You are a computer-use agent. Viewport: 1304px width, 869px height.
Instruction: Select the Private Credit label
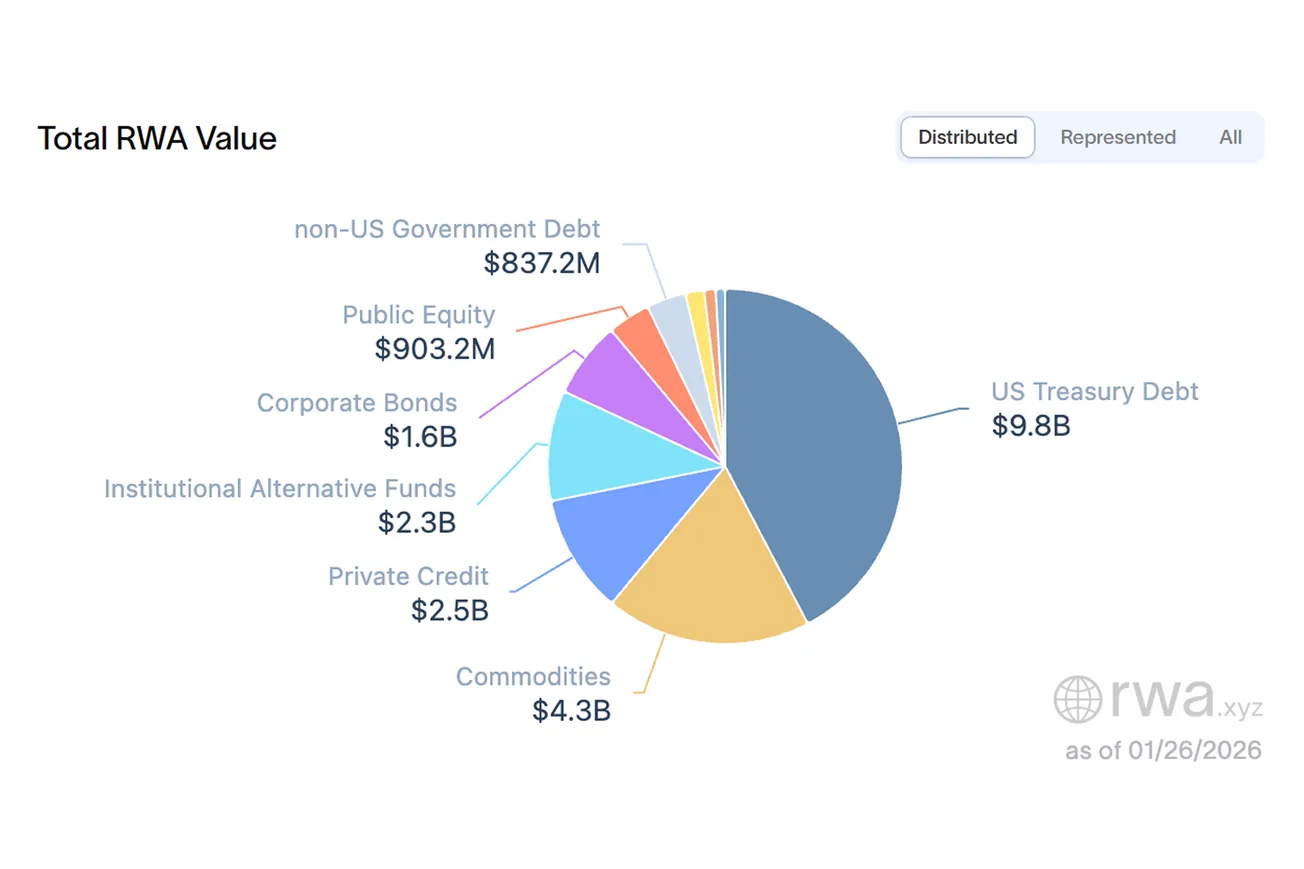pyautogui.click(x=408, y=576)
